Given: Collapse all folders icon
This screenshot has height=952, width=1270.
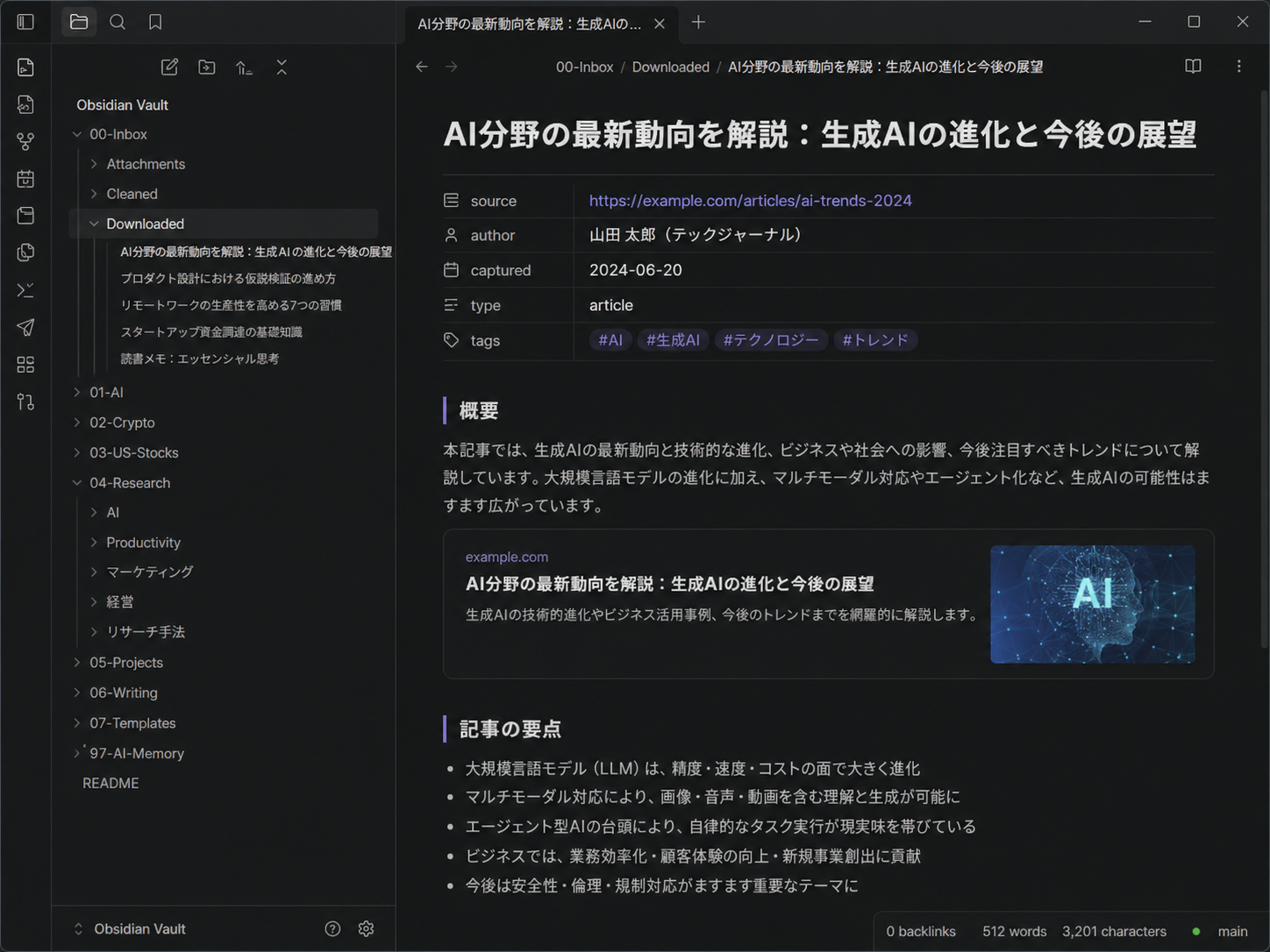Looking at the screenshot, I should (282, 67).
